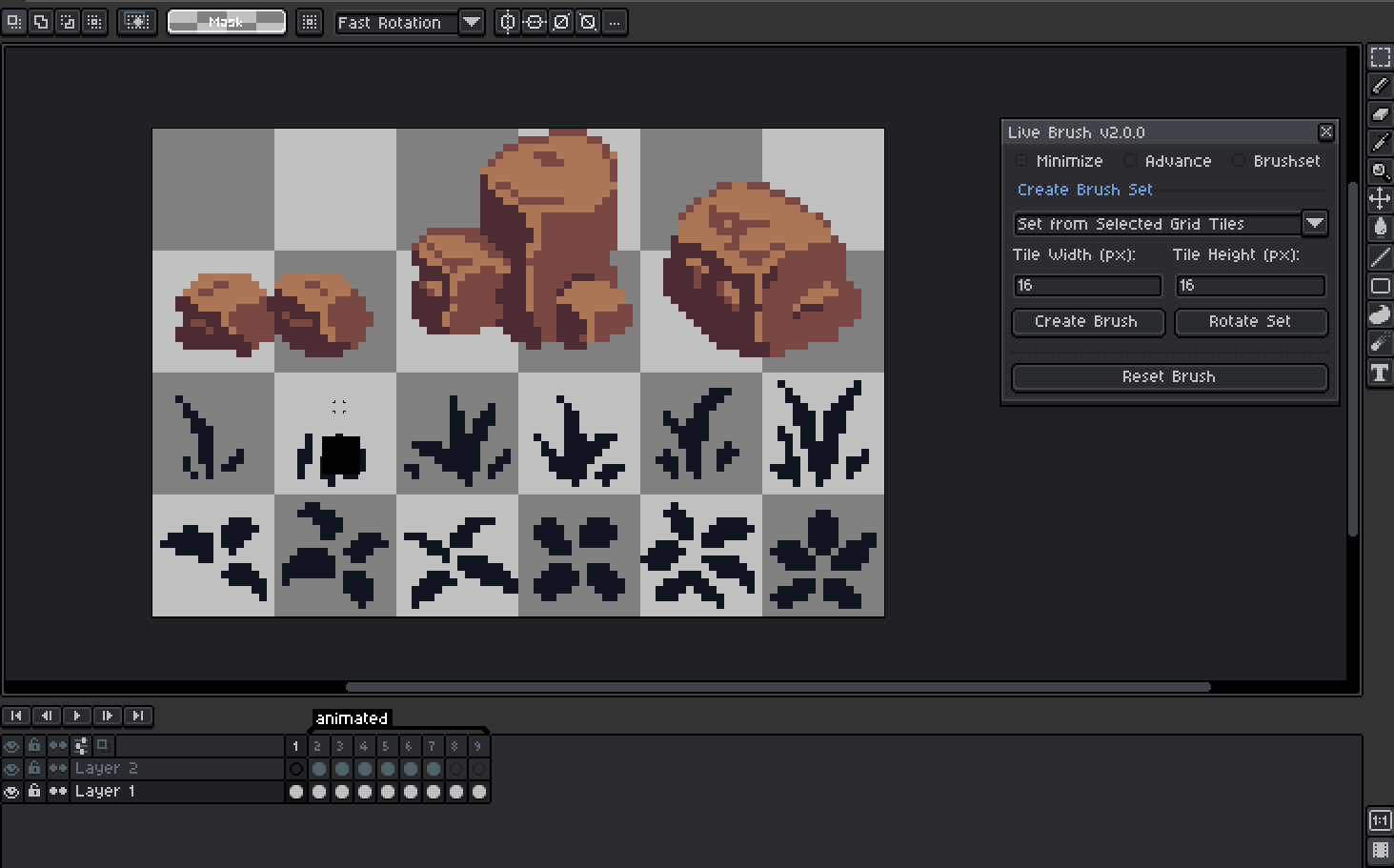Click the Reset Brush button
The image size is (1394, 868).
1169,376
